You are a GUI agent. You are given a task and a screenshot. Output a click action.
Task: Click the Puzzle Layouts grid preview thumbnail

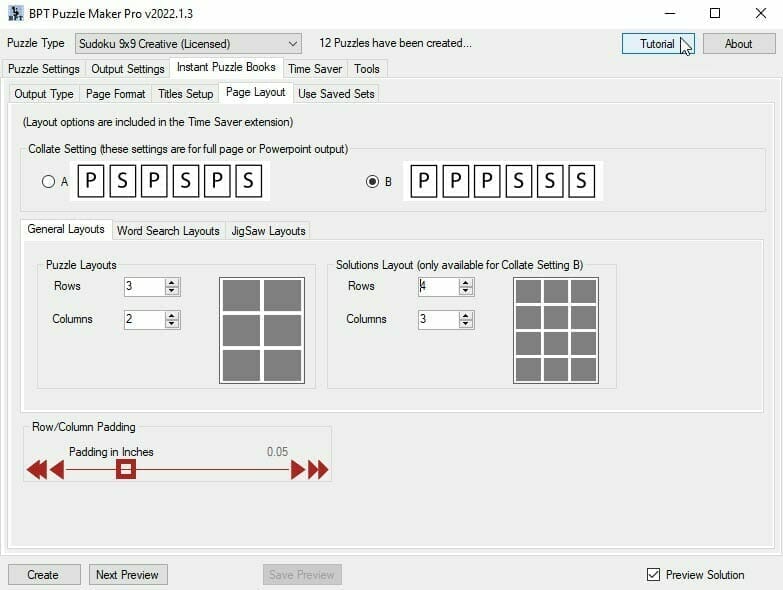coord(262,330)
